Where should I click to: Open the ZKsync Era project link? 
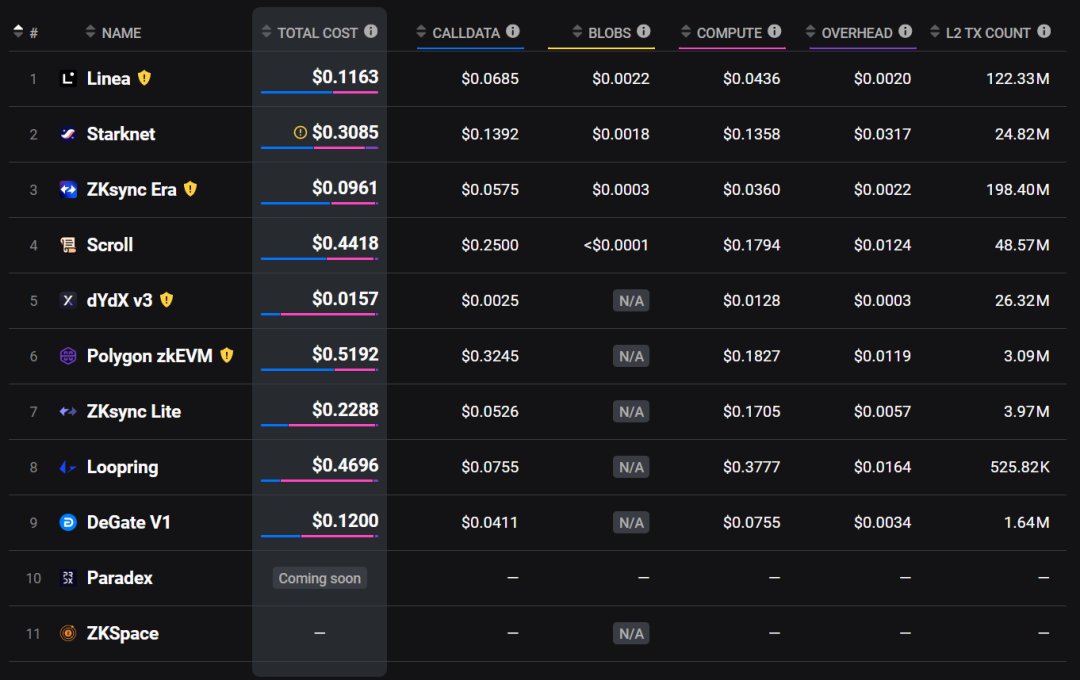[x=131, y=190]
